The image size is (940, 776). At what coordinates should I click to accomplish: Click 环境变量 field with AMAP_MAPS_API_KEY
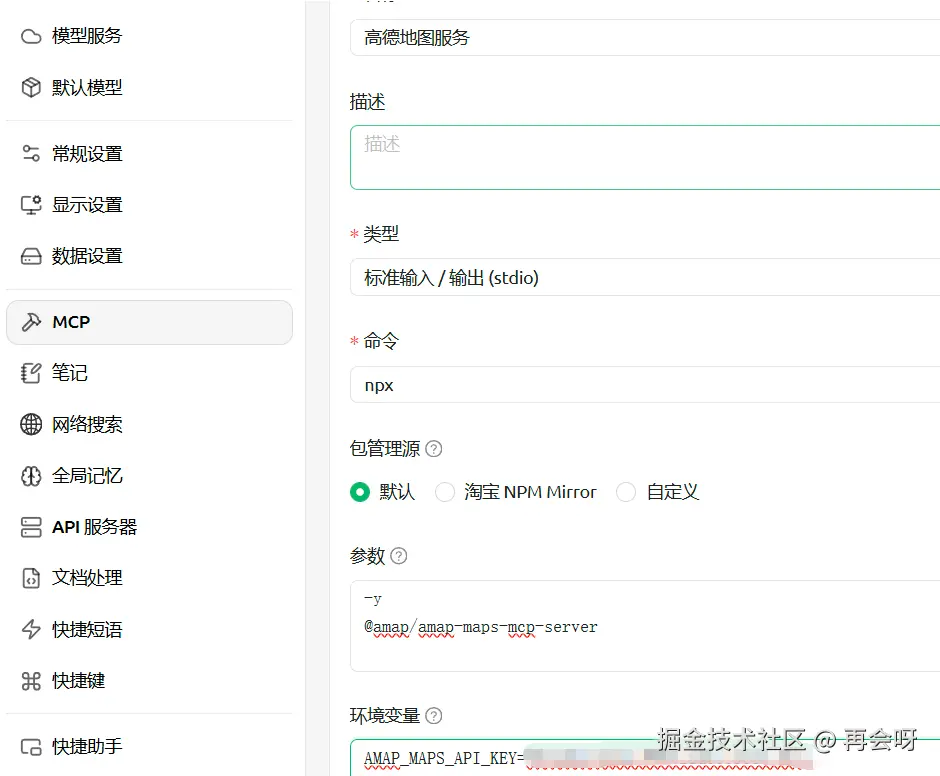click(645, 758)
